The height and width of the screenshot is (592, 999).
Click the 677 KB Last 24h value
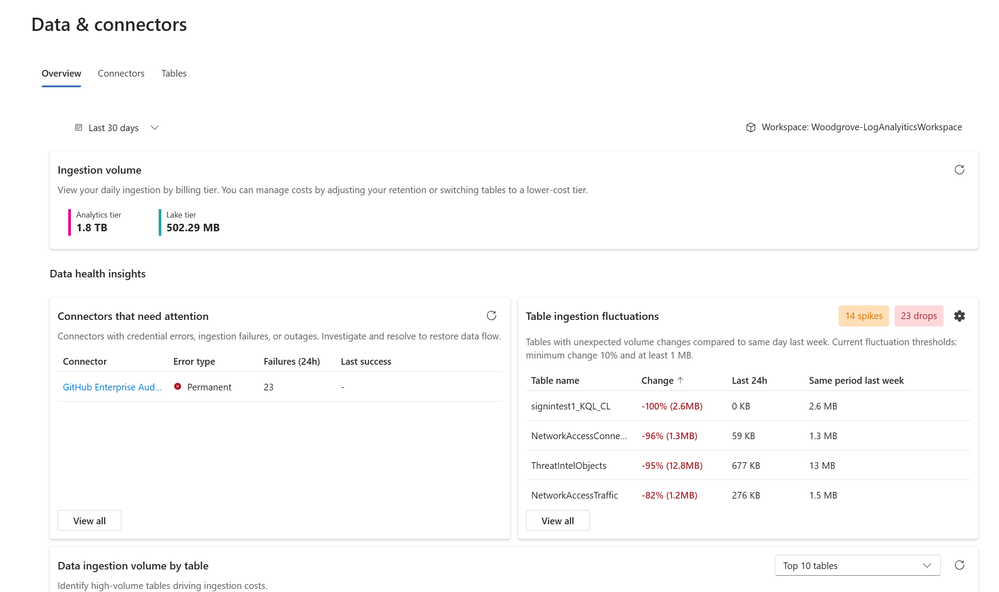click(x=746, y=465)
